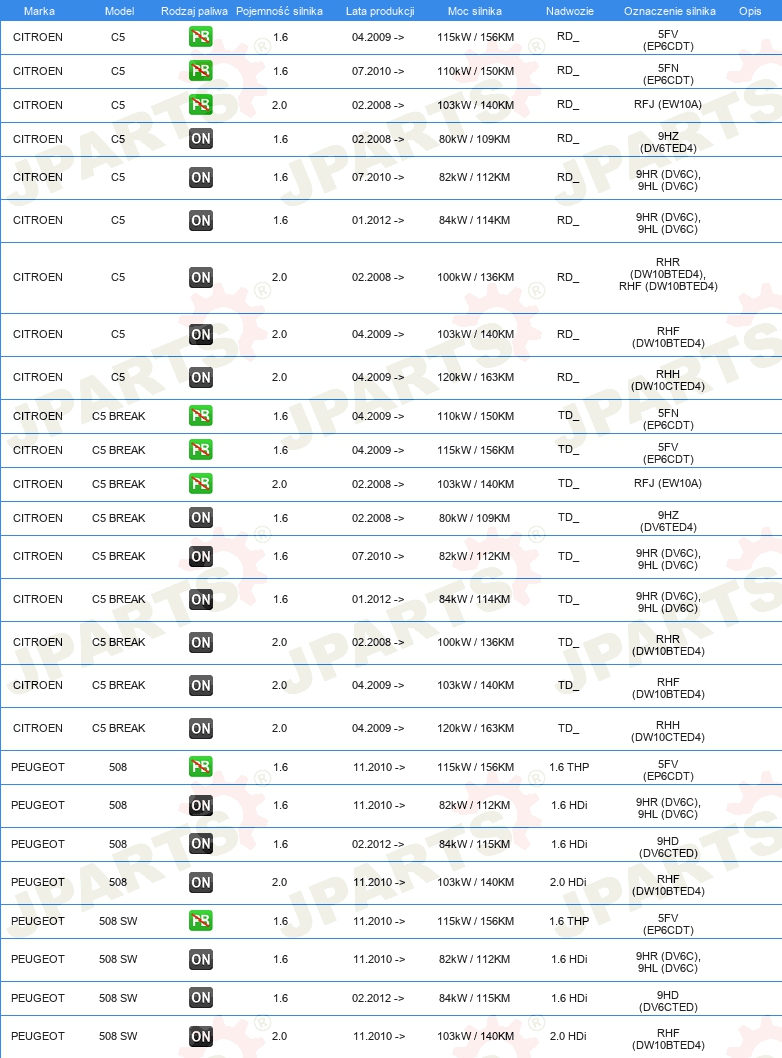Click diesel ON icon for 508 SW 2.0 HDi
Image resolution: width=782 pixels, height=1058 pixels.
click(x=200, y=1036)
